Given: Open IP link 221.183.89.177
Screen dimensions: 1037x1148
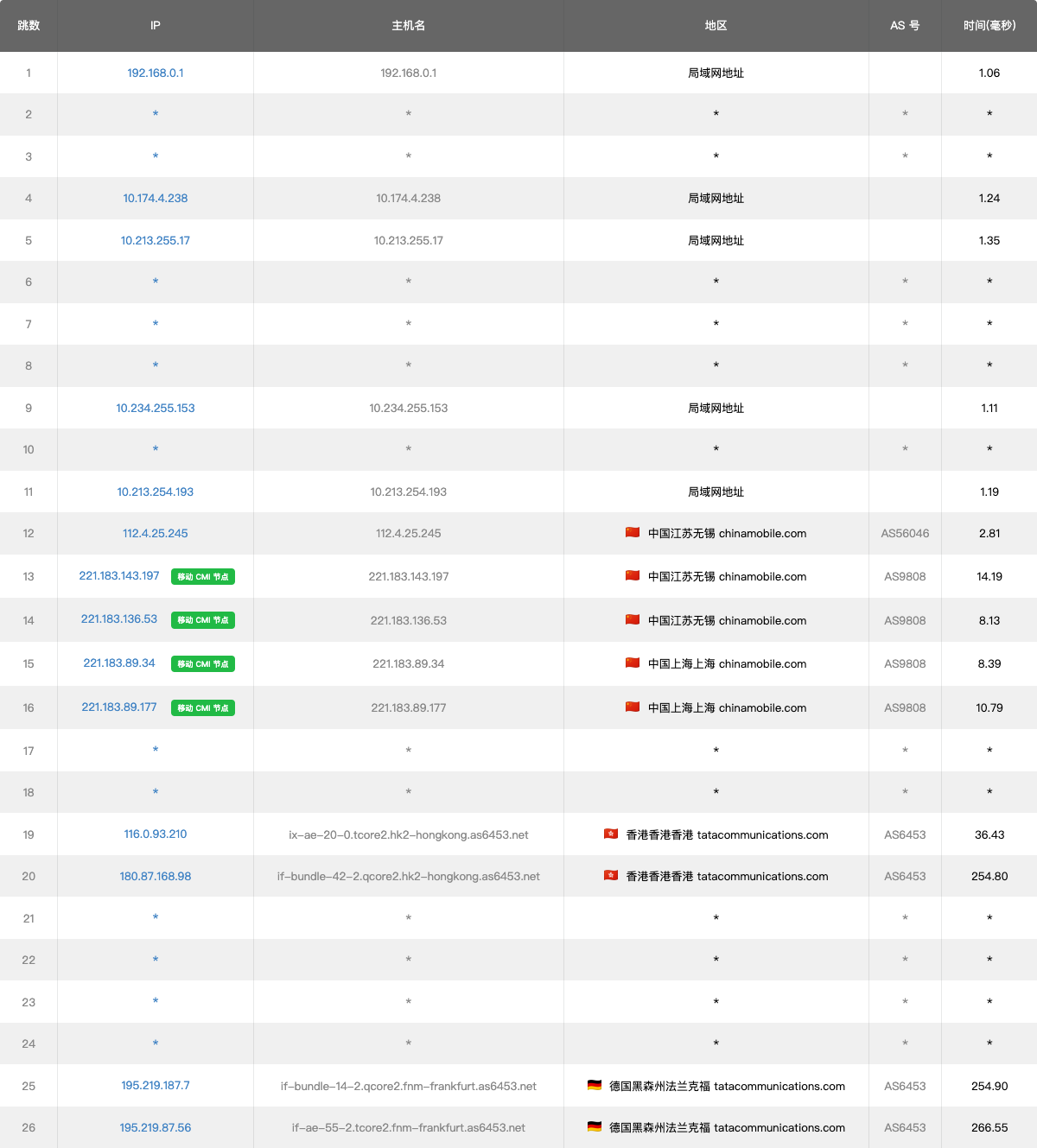Looking at the screenshot, I should tap(119, 707).
